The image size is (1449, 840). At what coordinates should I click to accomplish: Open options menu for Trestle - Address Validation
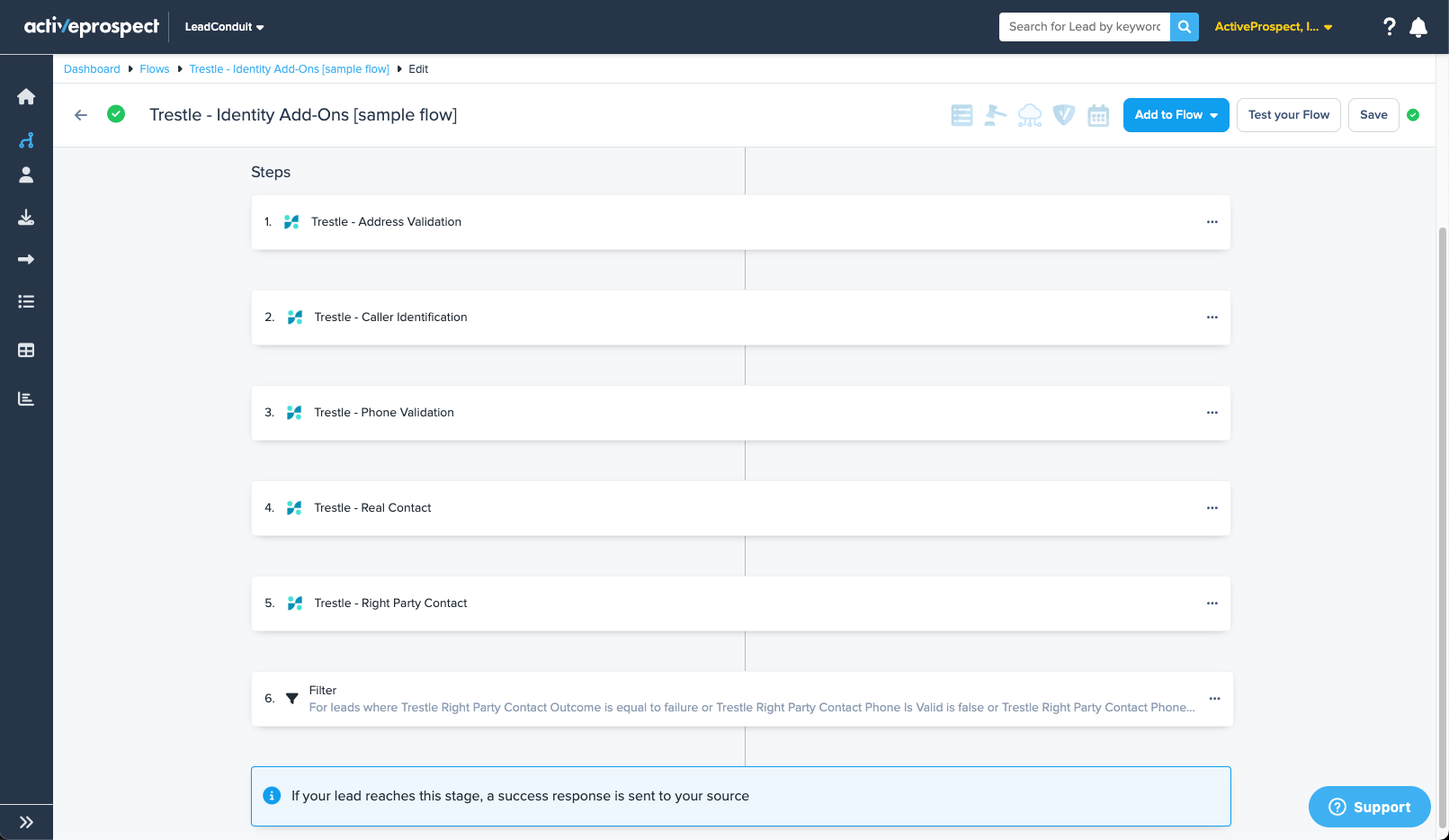pos(1212,222)
